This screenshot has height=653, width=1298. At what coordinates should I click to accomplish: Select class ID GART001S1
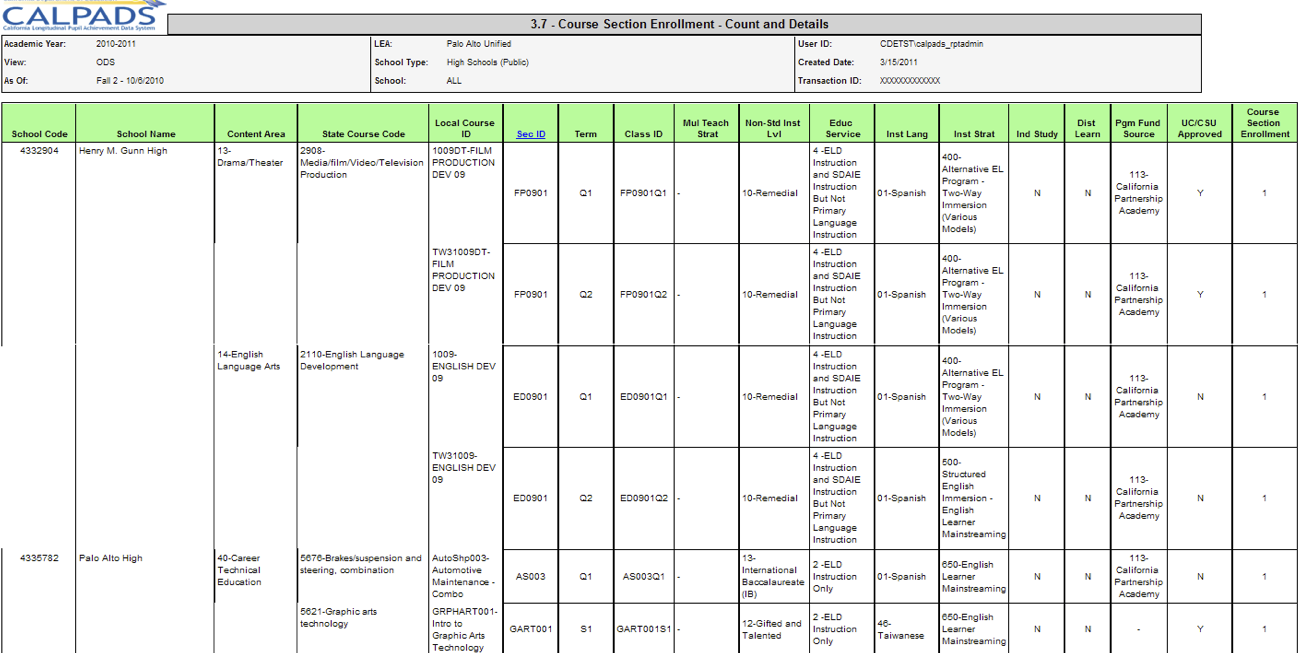click(x=643, y=629)
